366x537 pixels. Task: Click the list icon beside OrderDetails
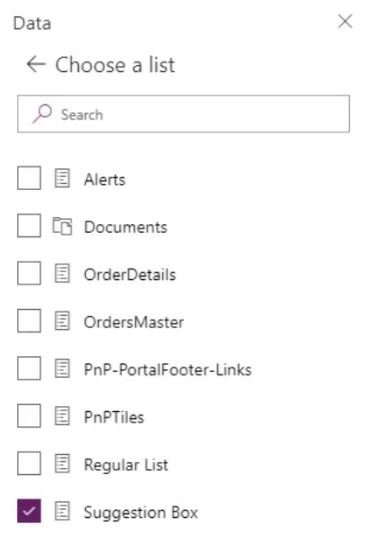tap(62, 274)
